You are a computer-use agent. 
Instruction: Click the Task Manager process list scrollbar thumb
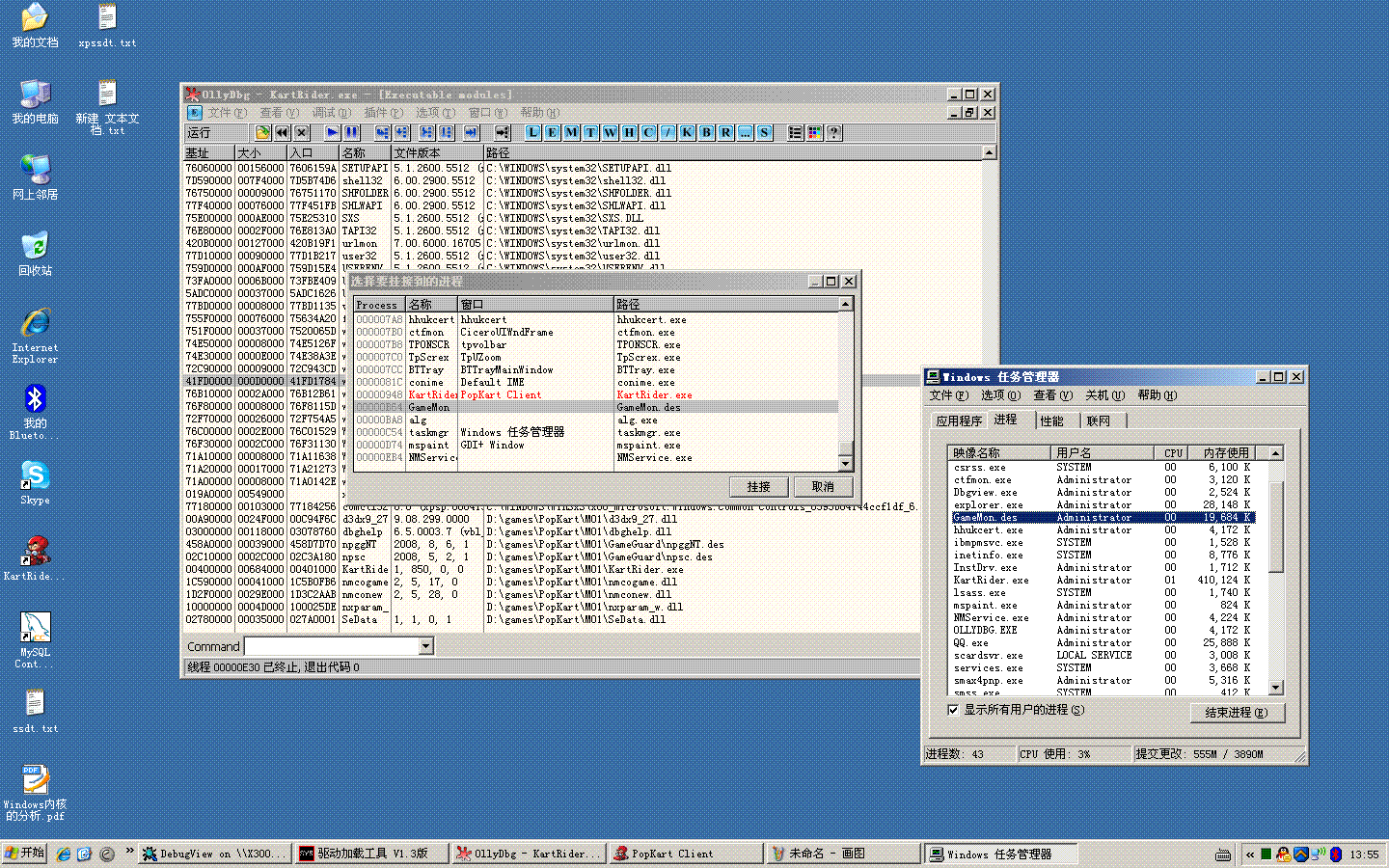click(1276, 526)
